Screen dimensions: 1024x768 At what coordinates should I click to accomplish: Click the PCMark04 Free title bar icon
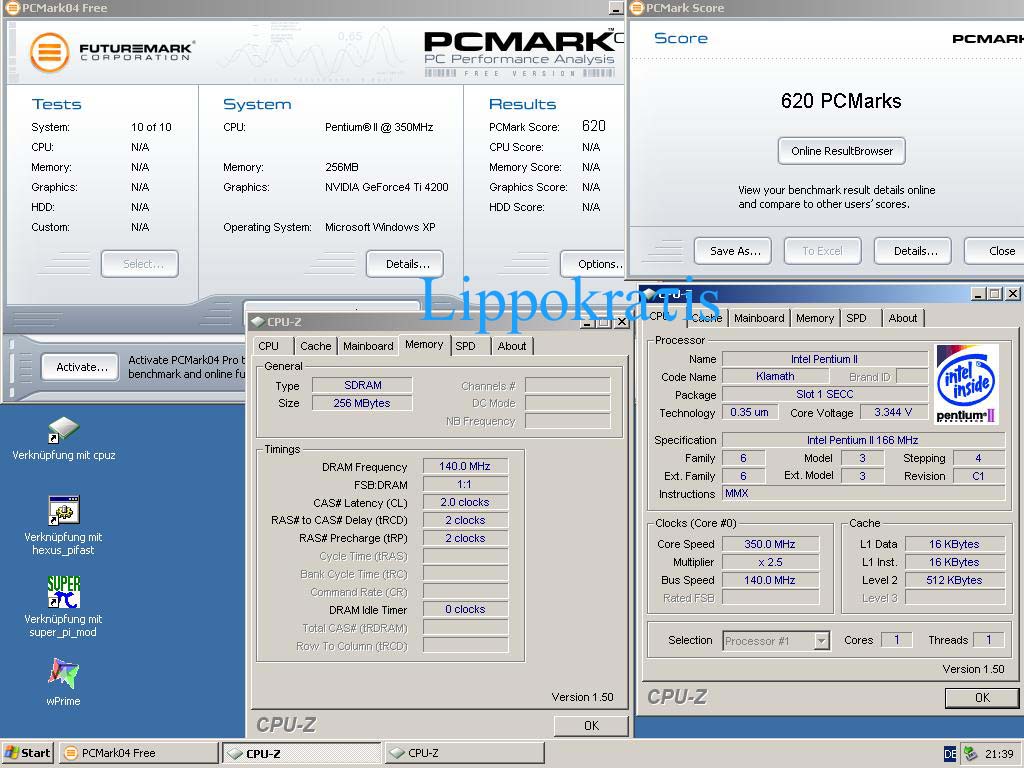click(x=12, y=8)
